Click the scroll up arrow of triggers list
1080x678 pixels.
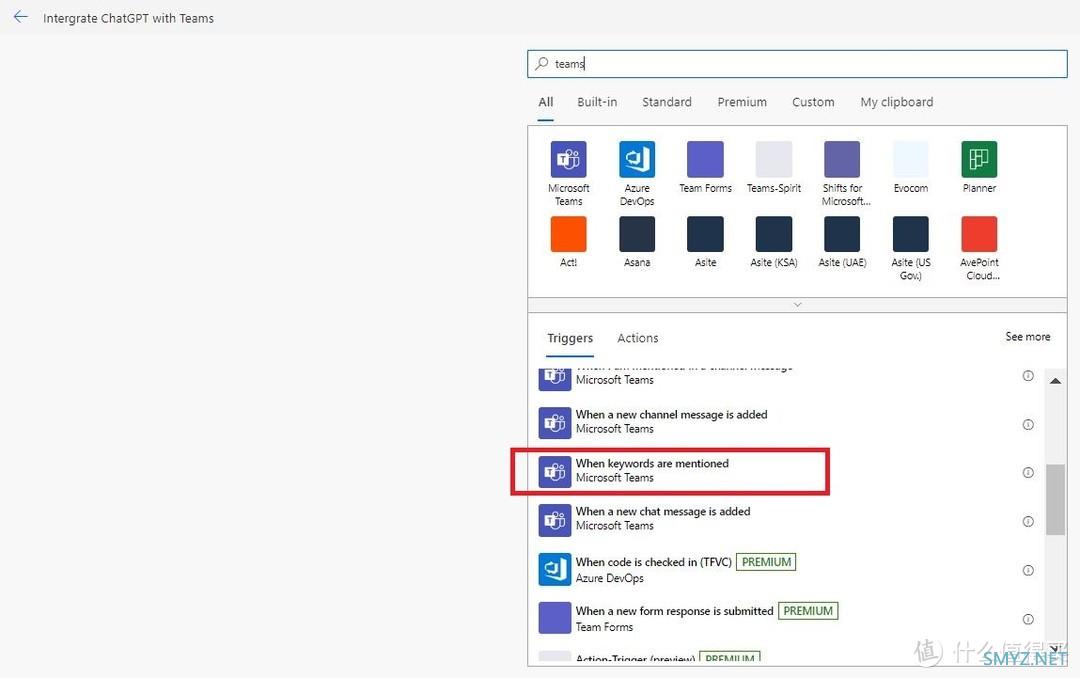tap(1055, 381)
